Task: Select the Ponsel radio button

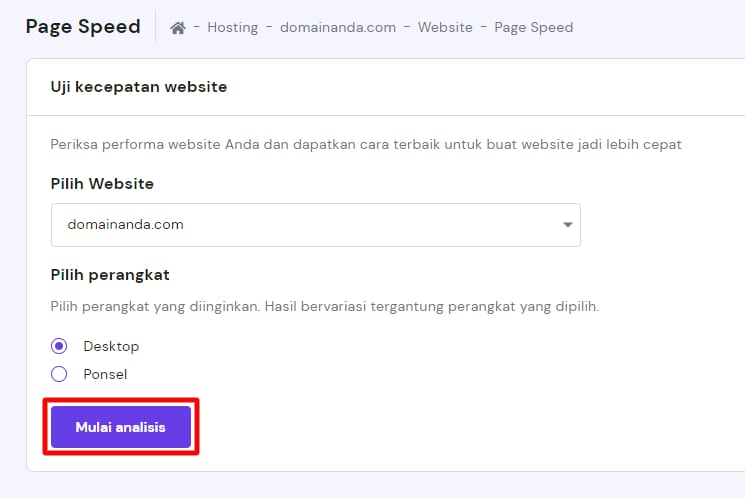Action: pyautogui.click(x=59, y=374)
